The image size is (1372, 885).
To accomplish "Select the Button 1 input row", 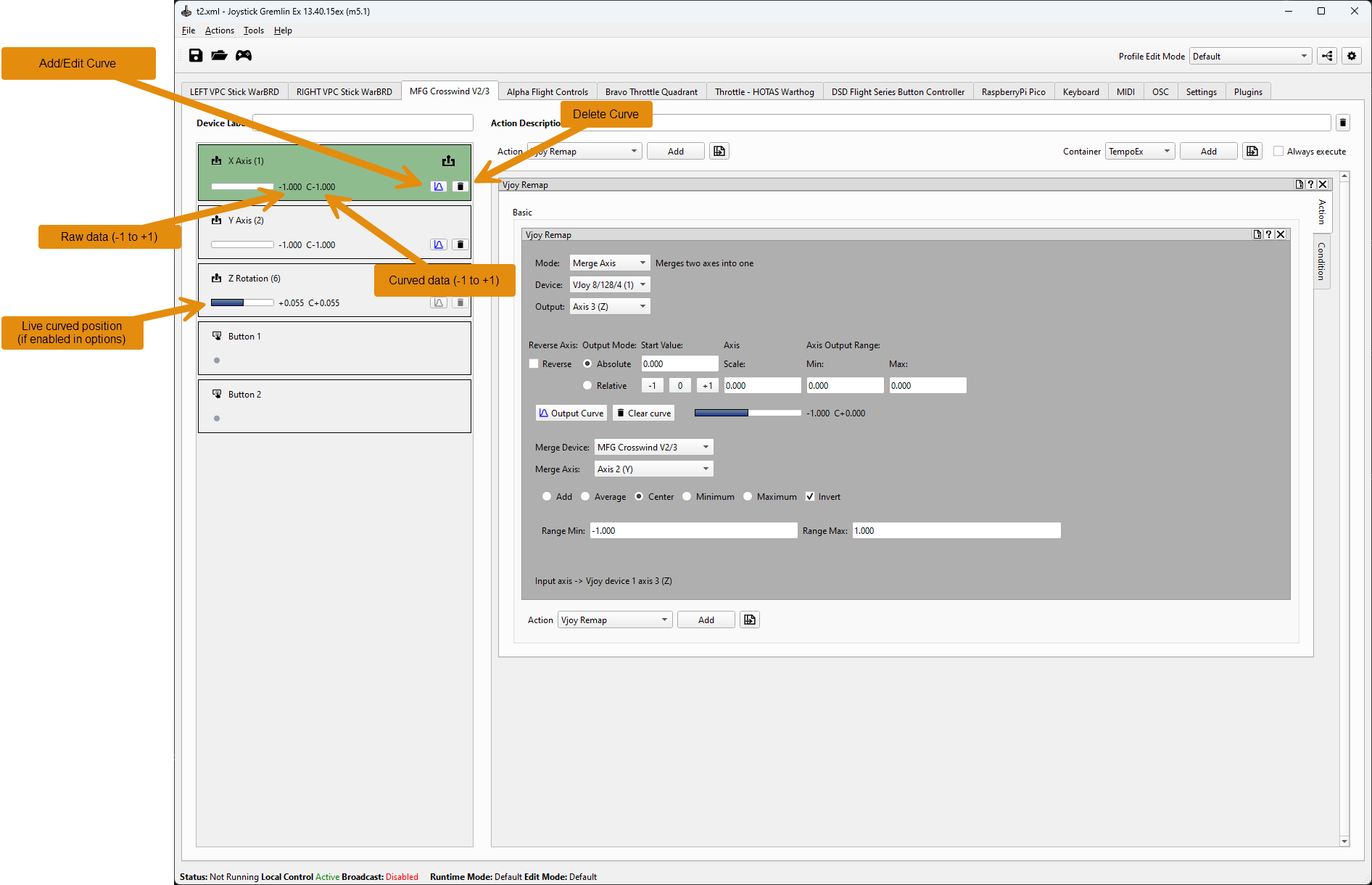I will click(x=334, y=348).
